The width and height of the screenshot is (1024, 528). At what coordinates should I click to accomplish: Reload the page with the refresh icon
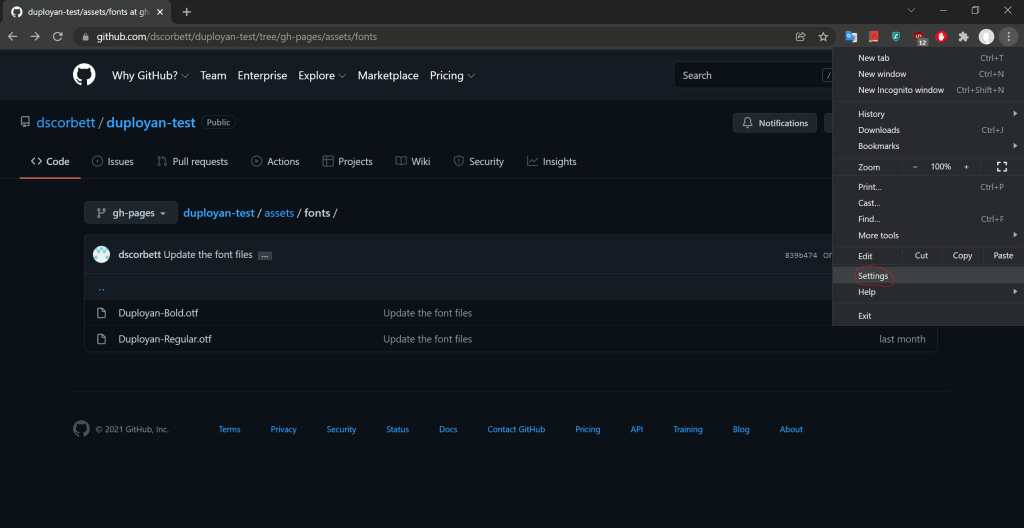tap(58, 37)
